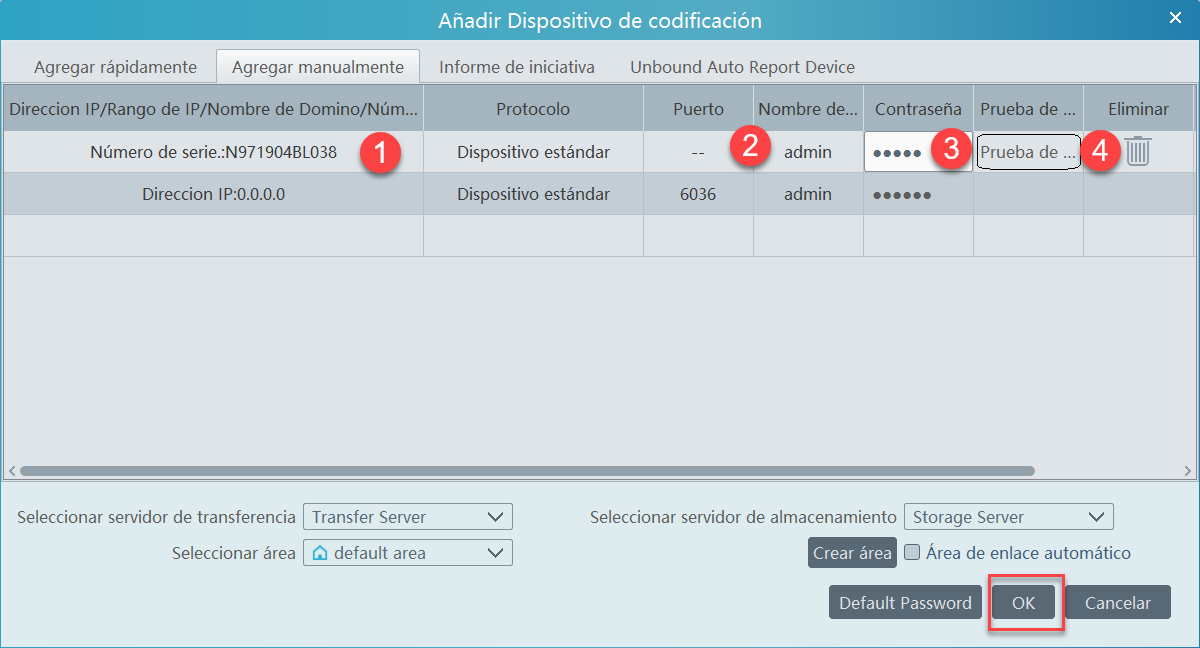Viewport: 1200px width, 648px height.
Task: Click the home icon in area selector
Action: click(x=320, y=553)
